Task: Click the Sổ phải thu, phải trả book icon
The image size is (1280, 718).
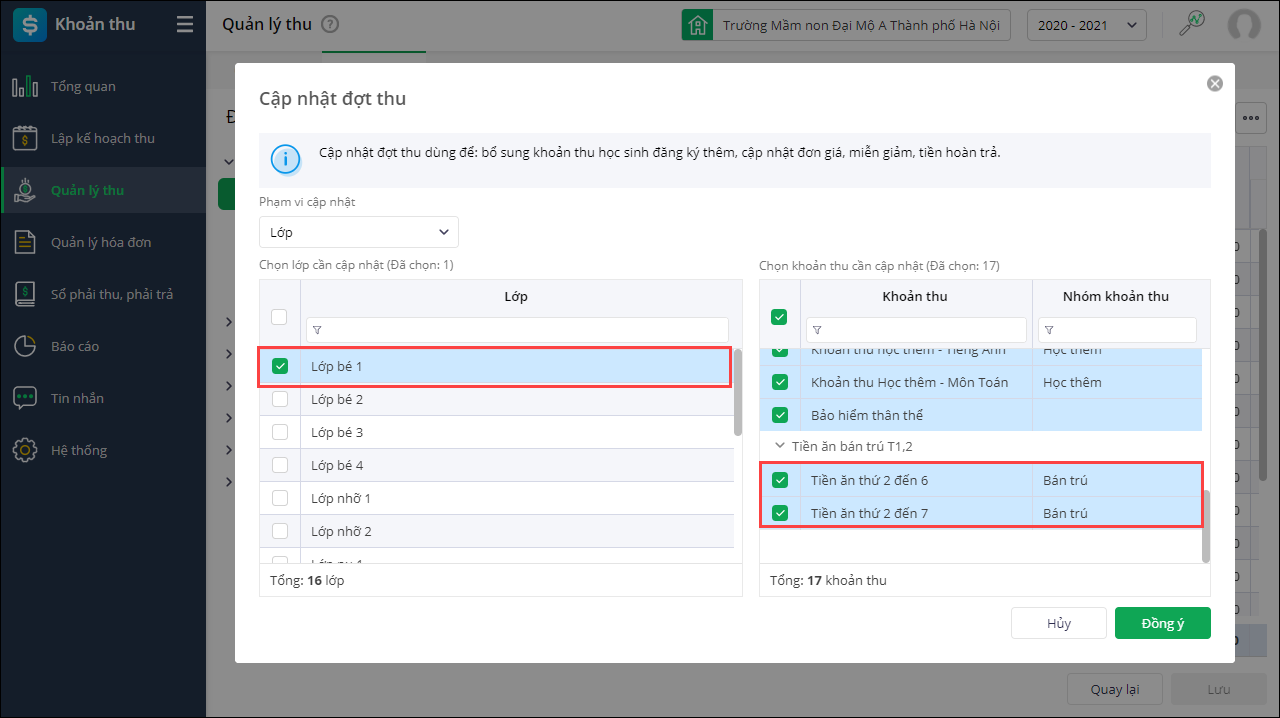Action: tap(25, 295)
